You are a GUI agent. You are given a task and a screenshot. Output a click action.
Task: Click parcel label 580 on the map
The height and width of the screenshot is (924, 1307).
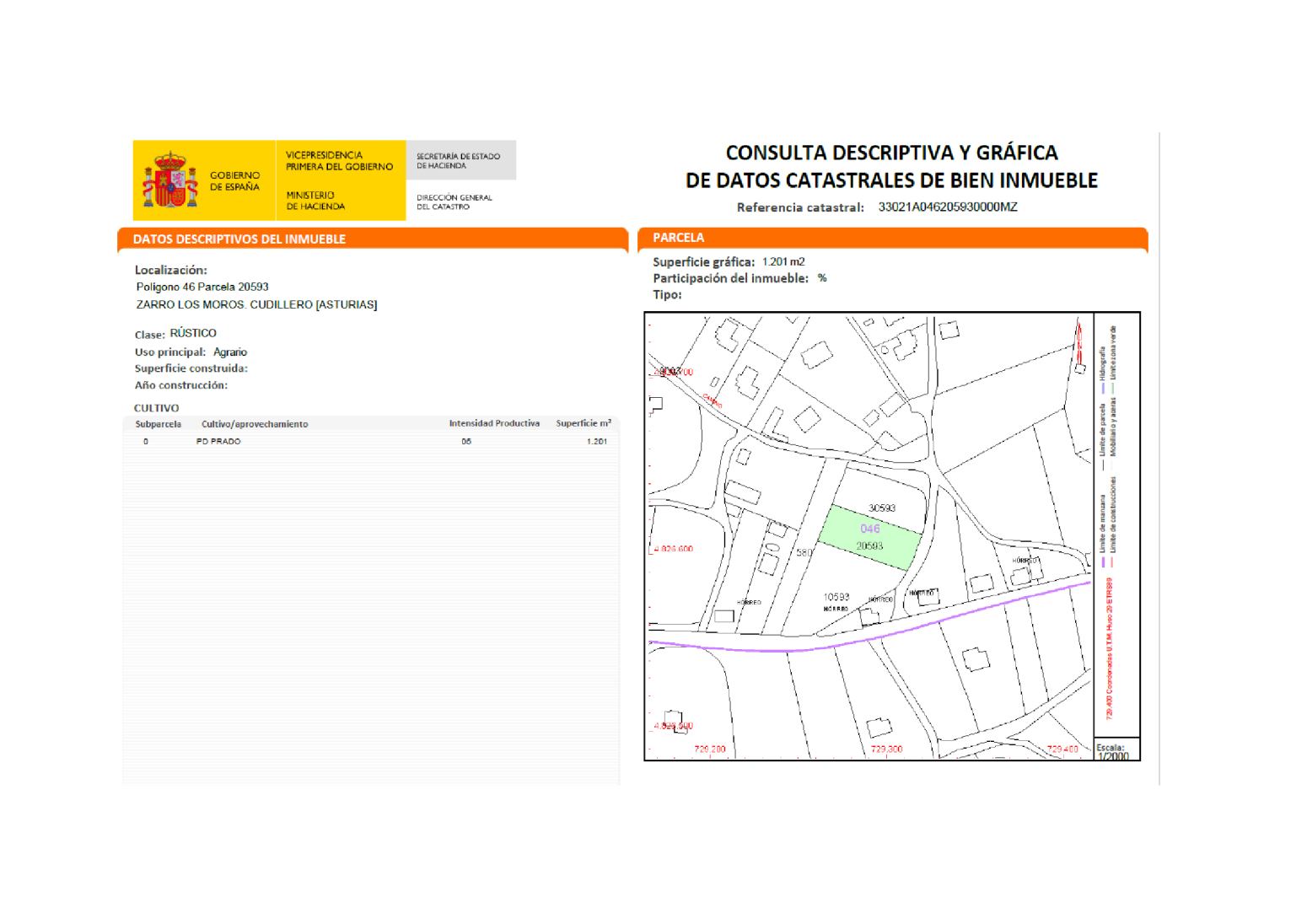[804, 553]
